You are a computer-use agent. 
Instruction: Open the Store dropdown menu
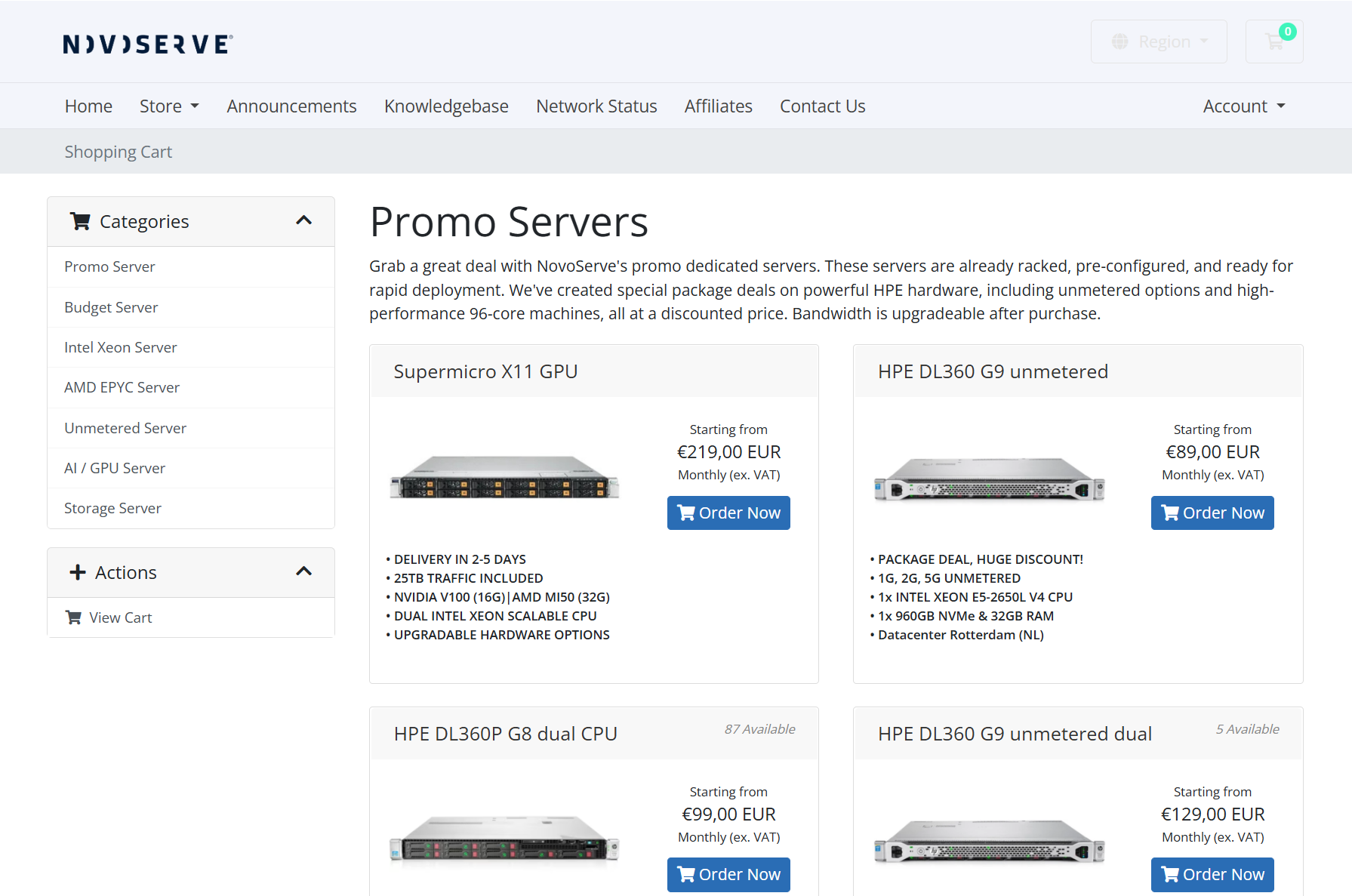click(169, 106)
